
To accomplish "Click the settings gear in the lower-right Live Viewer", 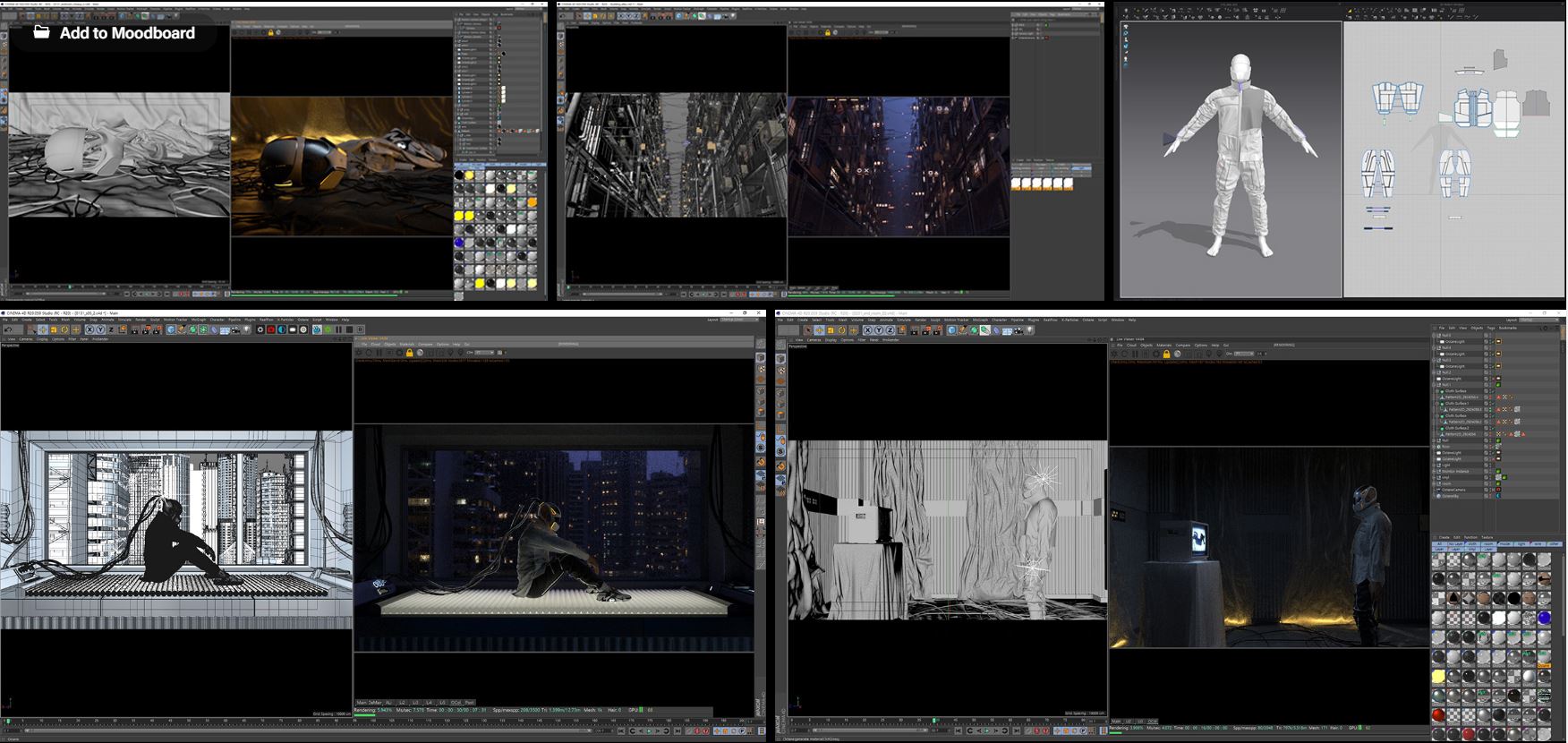I will pos(1155,354).
